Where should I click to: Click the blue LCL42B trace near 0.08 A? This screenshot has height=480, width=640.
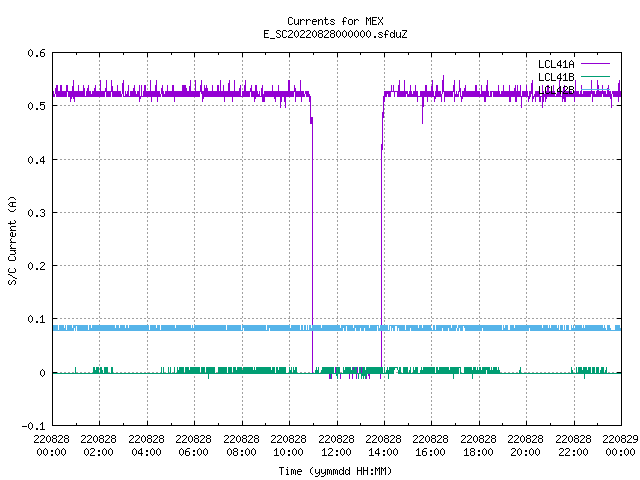pos(337,328)
